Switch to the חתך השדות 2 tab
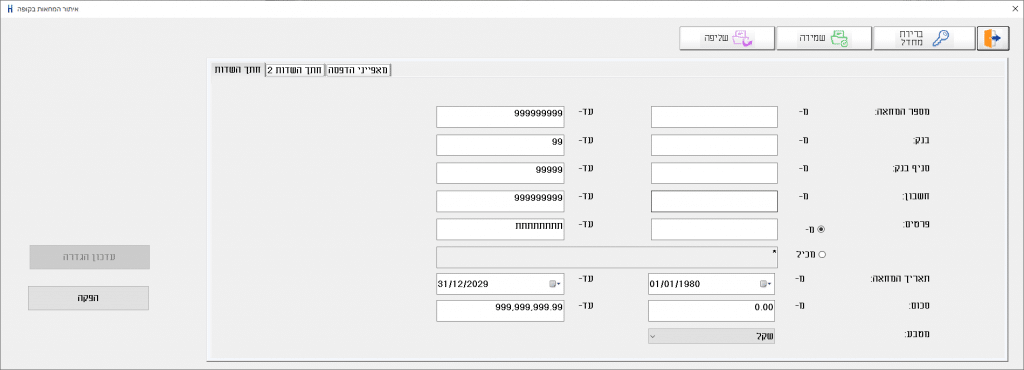 click(295, 70)
